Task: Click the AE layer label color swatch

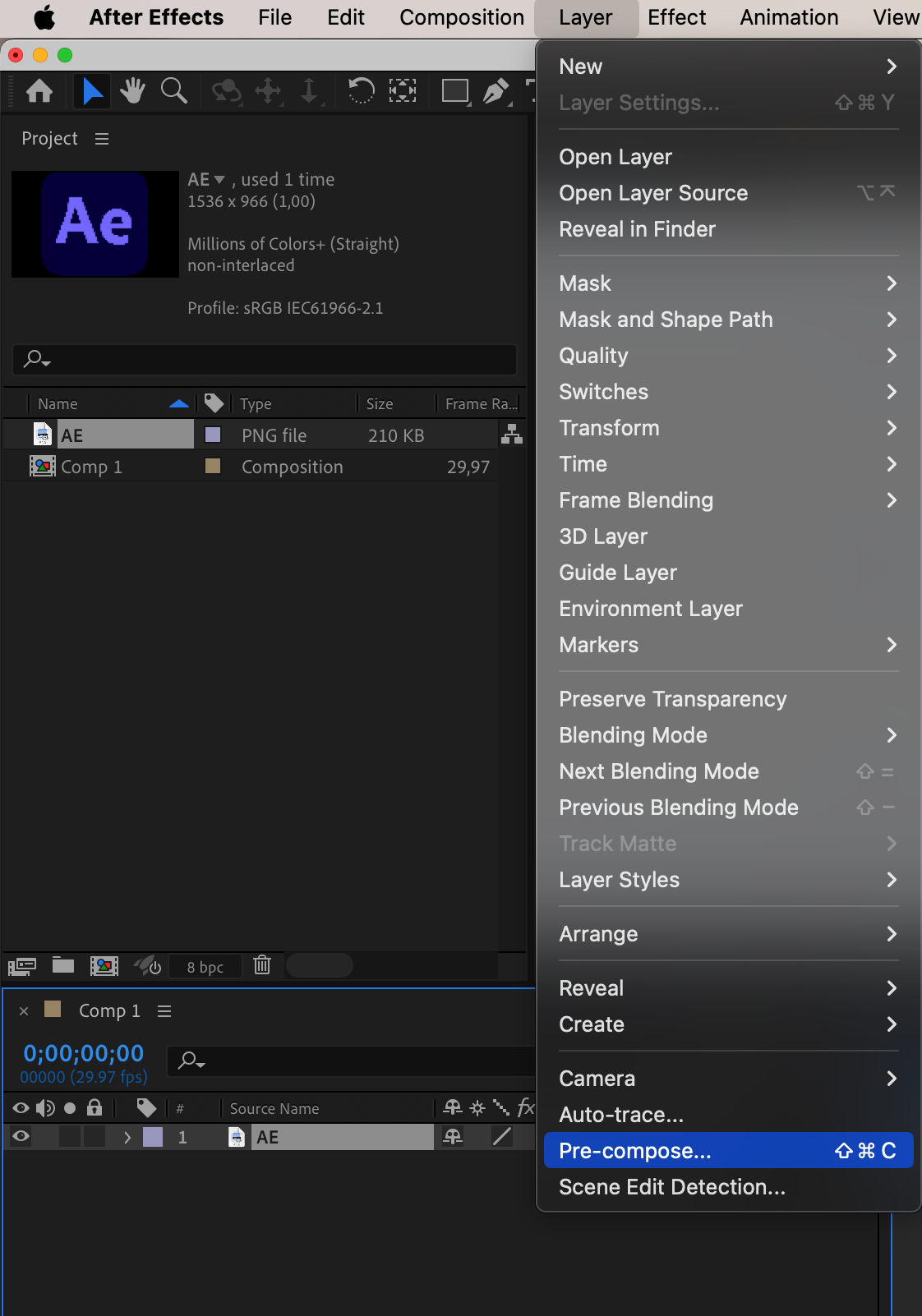Action: pos(153,1137)
